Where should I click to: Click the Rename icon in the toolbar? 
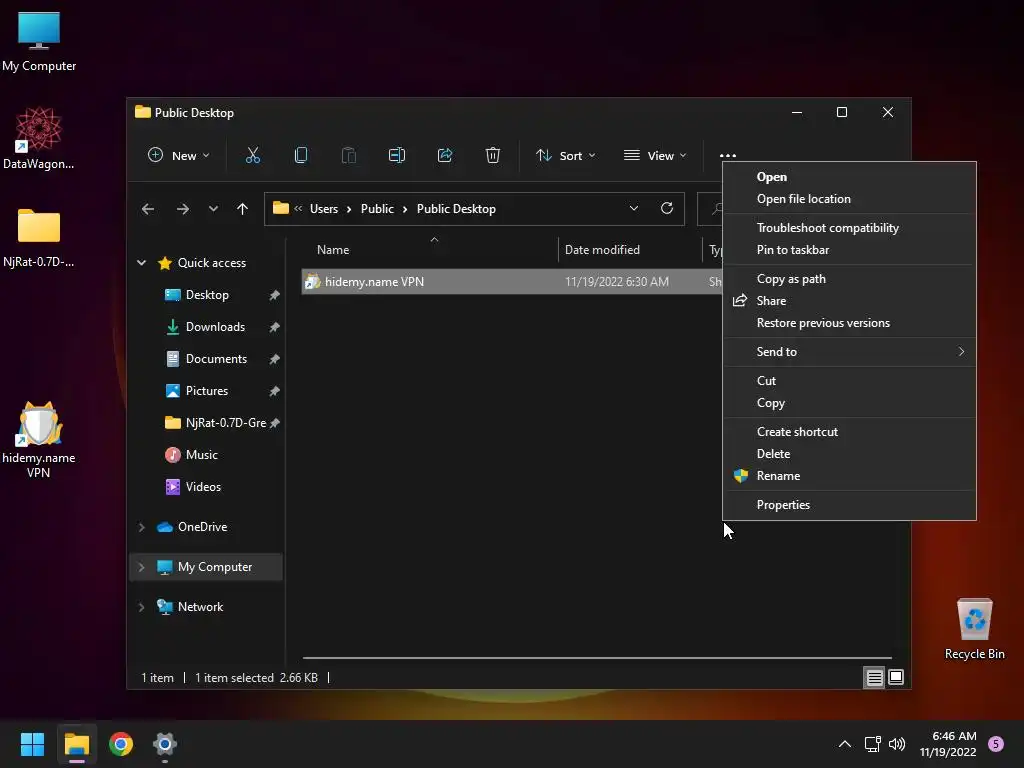(x=397, y=155)
